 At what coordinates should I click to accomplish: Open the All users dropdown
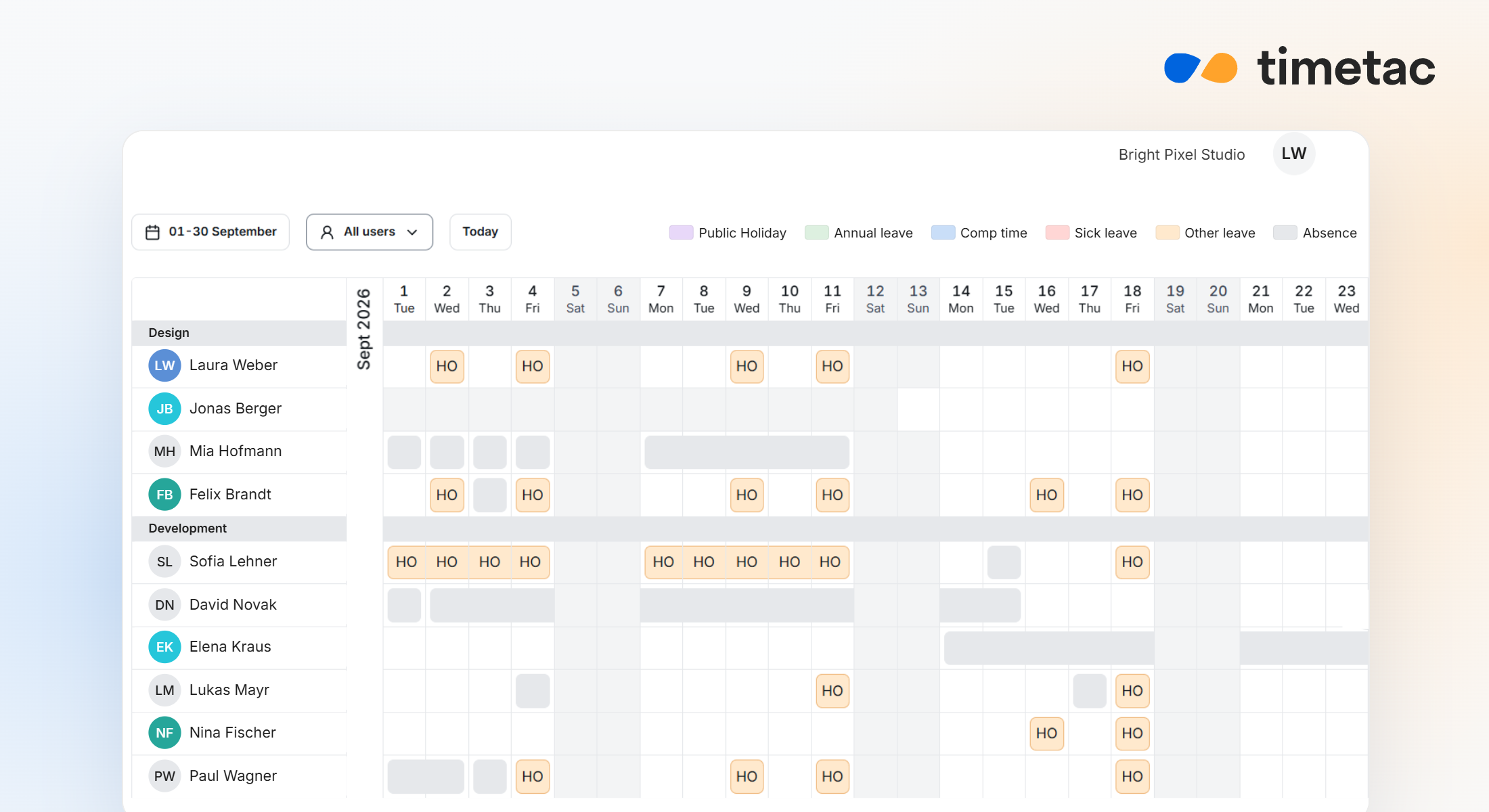(370, 232)
